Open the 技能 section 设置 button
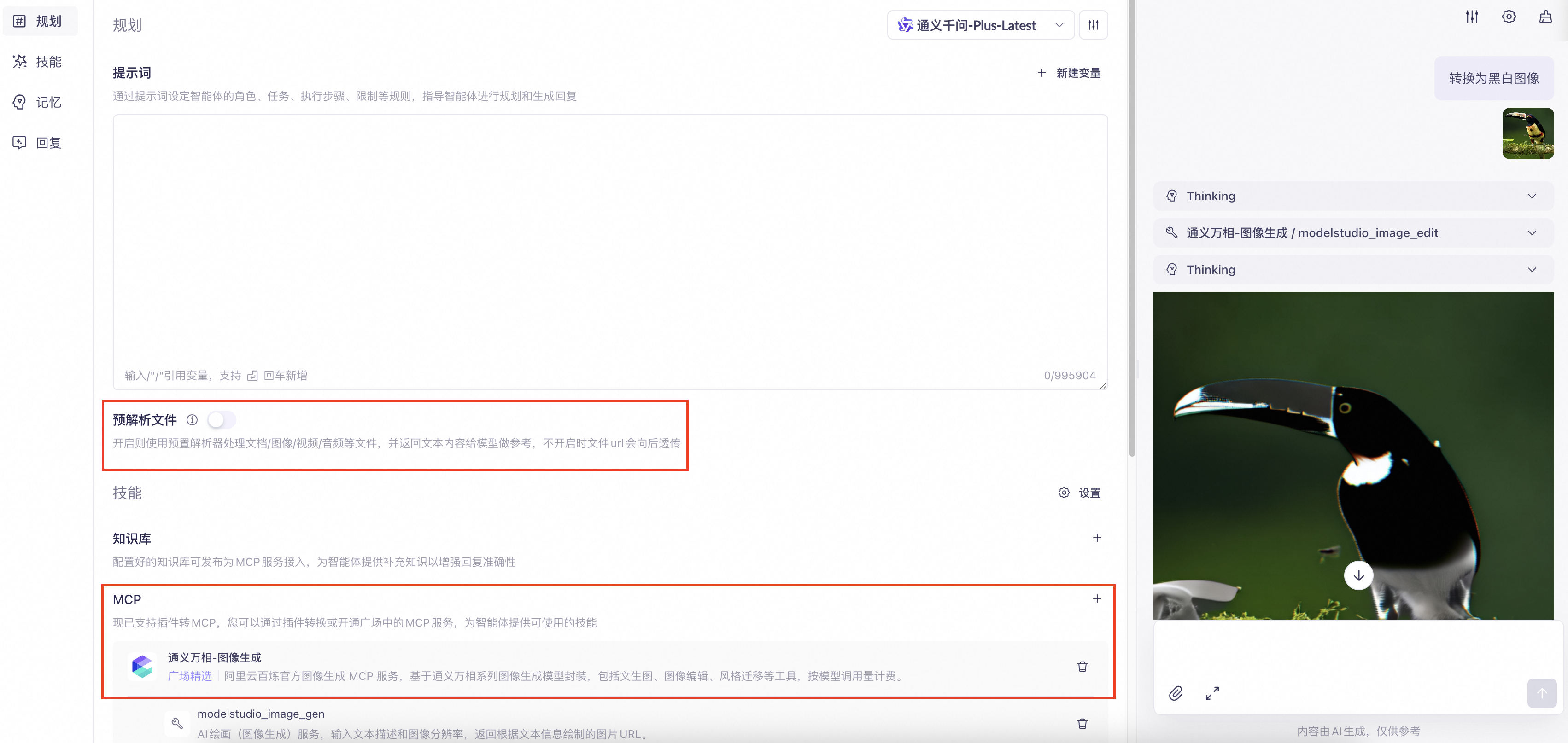Screen dimensions: 1568x743 1079,493
